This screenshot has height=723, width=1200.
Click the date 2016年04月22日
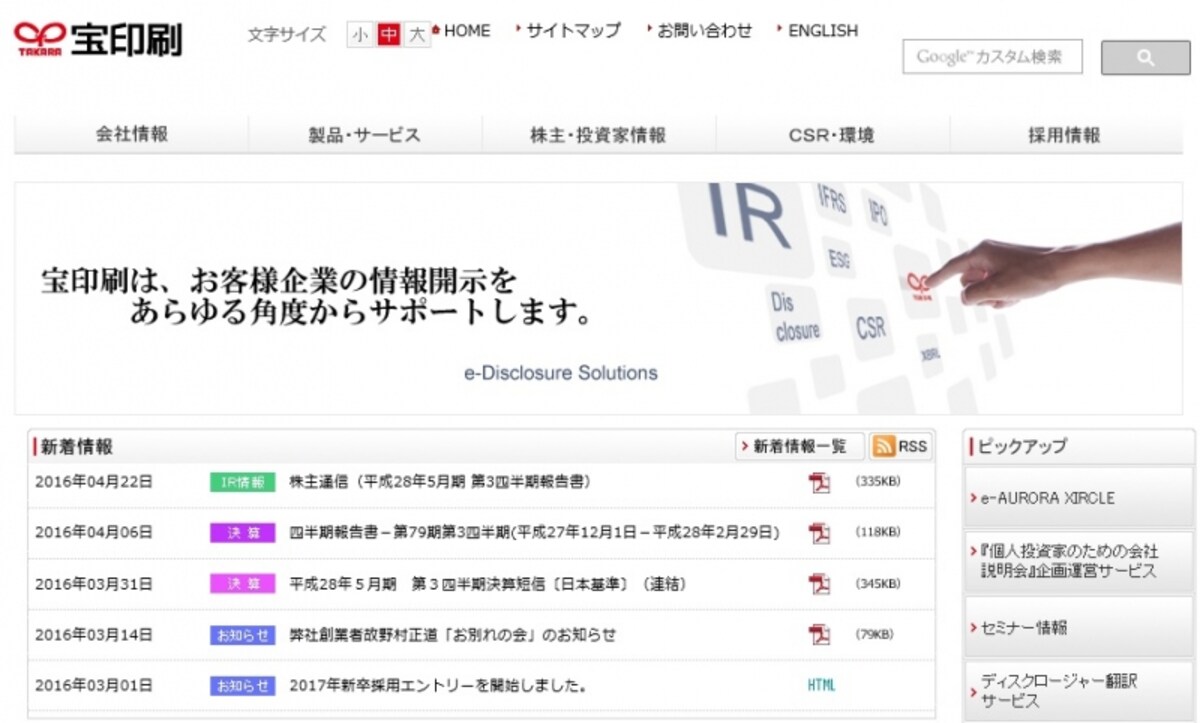[94, 482]
